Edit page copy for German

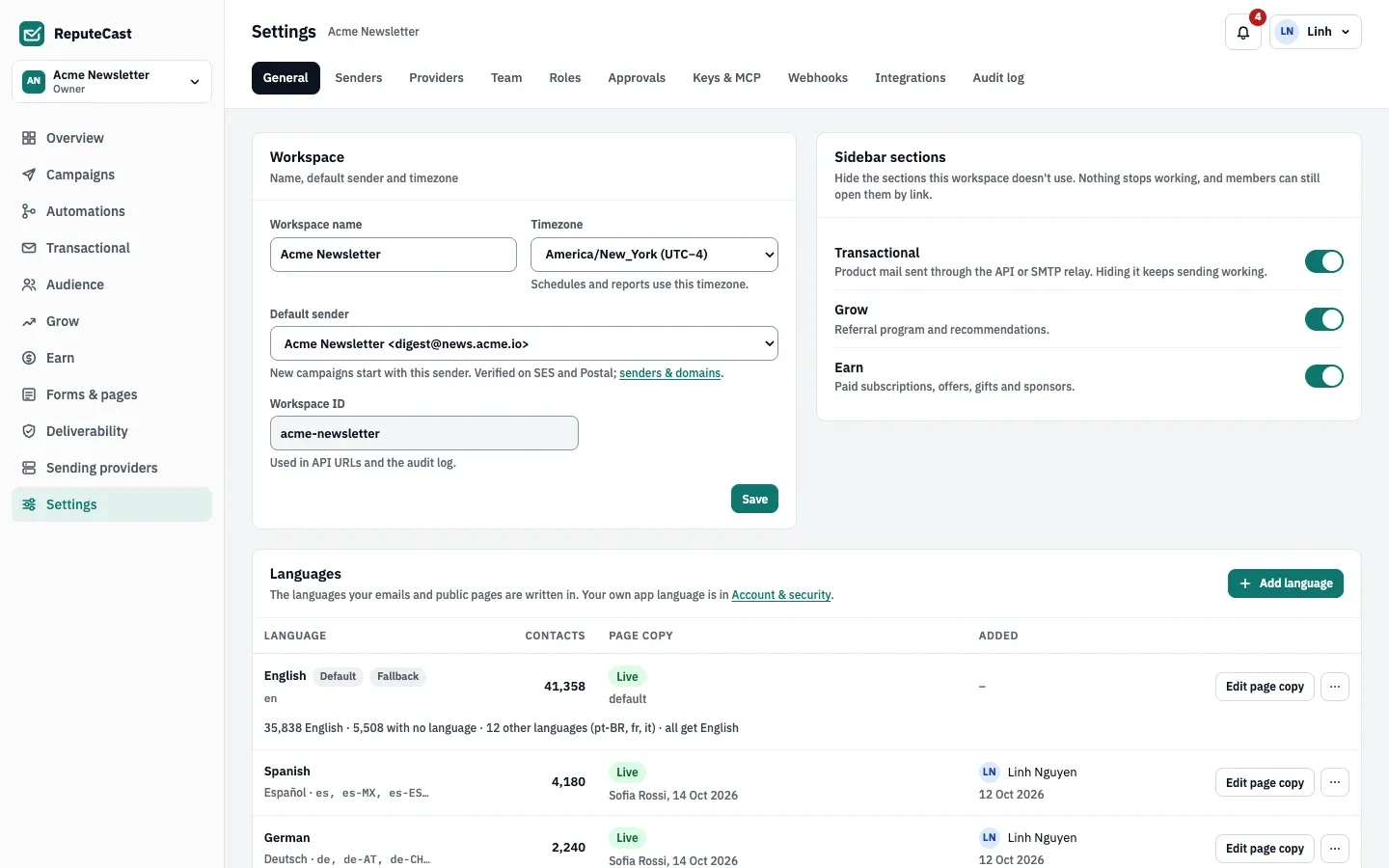coord(1265,849)
